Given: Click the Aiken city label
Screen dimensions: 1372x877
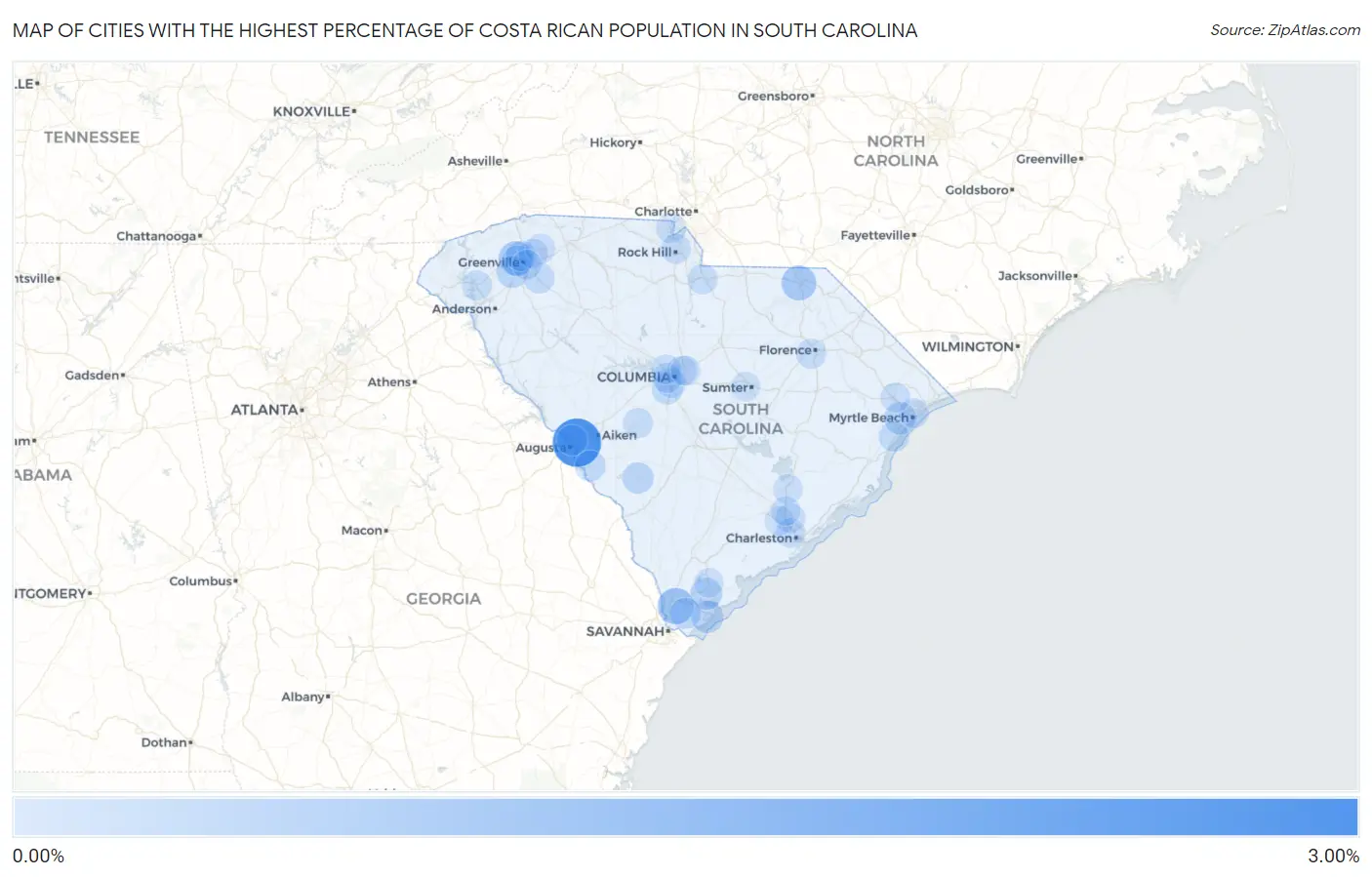Looking at the screenshot, I should pyautogui.click(x=620, y=435).
